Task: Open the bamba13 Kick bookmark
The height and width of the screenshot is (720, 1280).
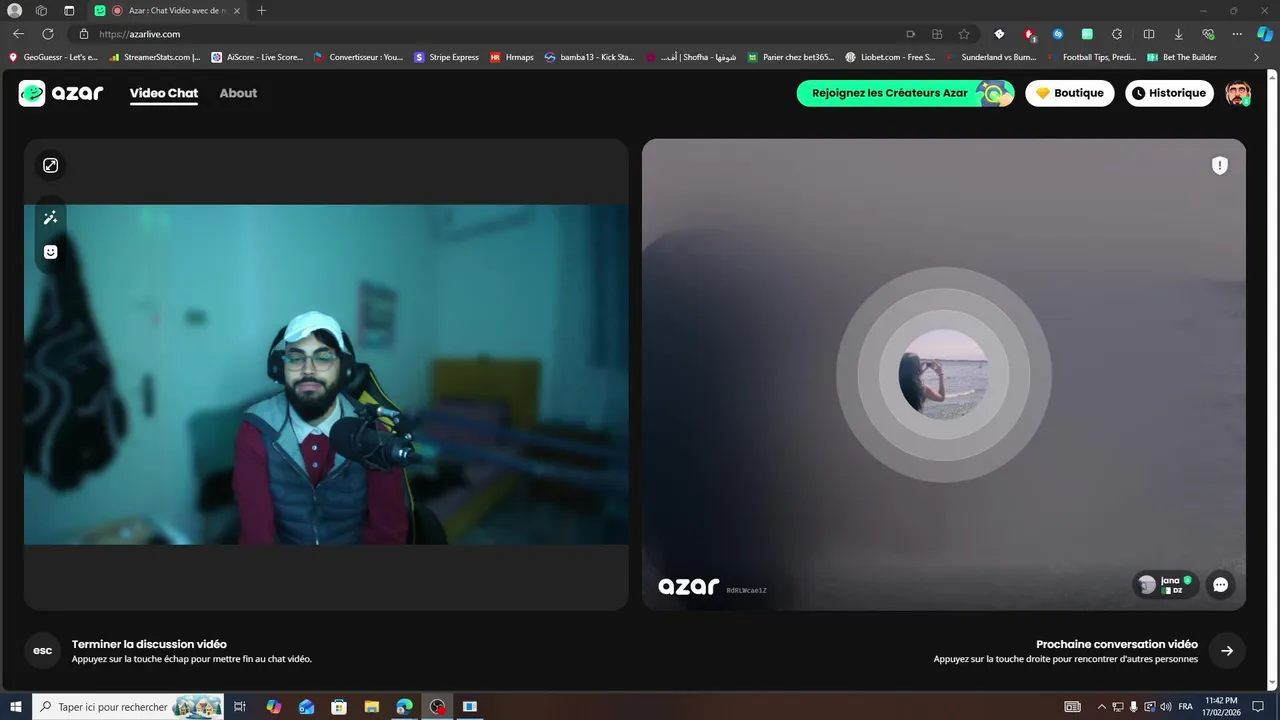Action: pyautogui.click(x=590, y=57)
